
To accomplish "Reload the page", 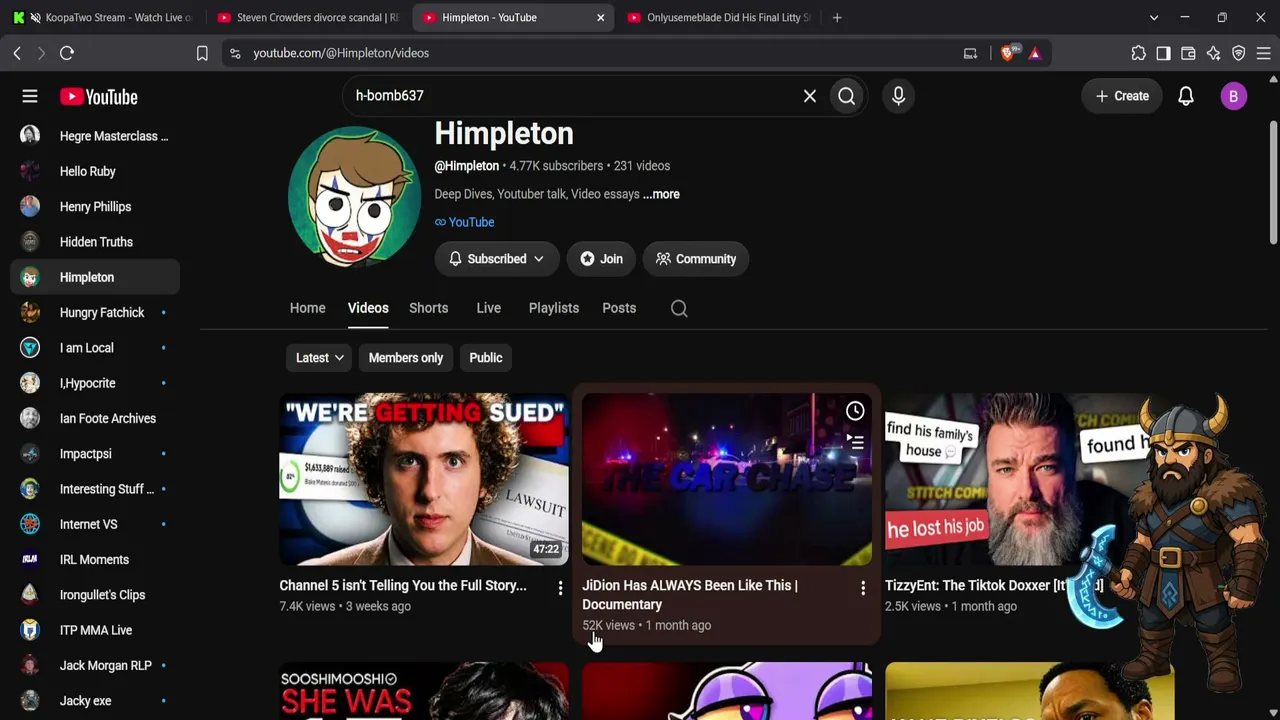I will click(67, 53).
